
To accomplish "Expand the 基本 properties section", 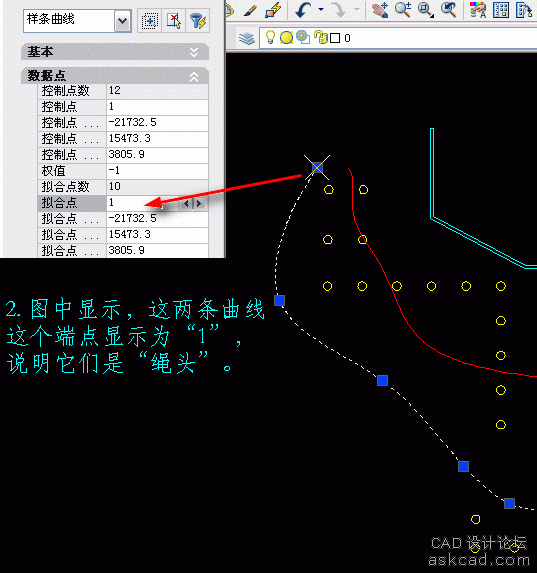I will point(194,52).
